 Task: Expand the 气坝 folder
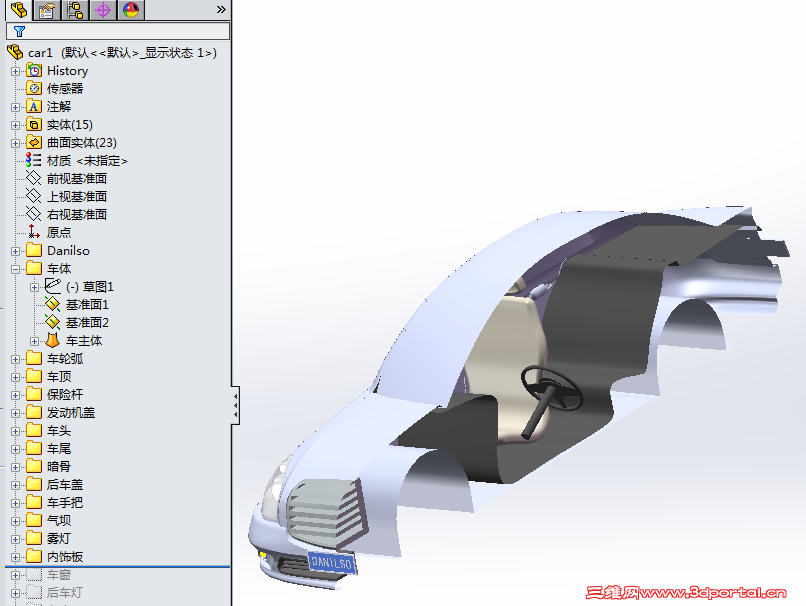[x=15, y=521]
